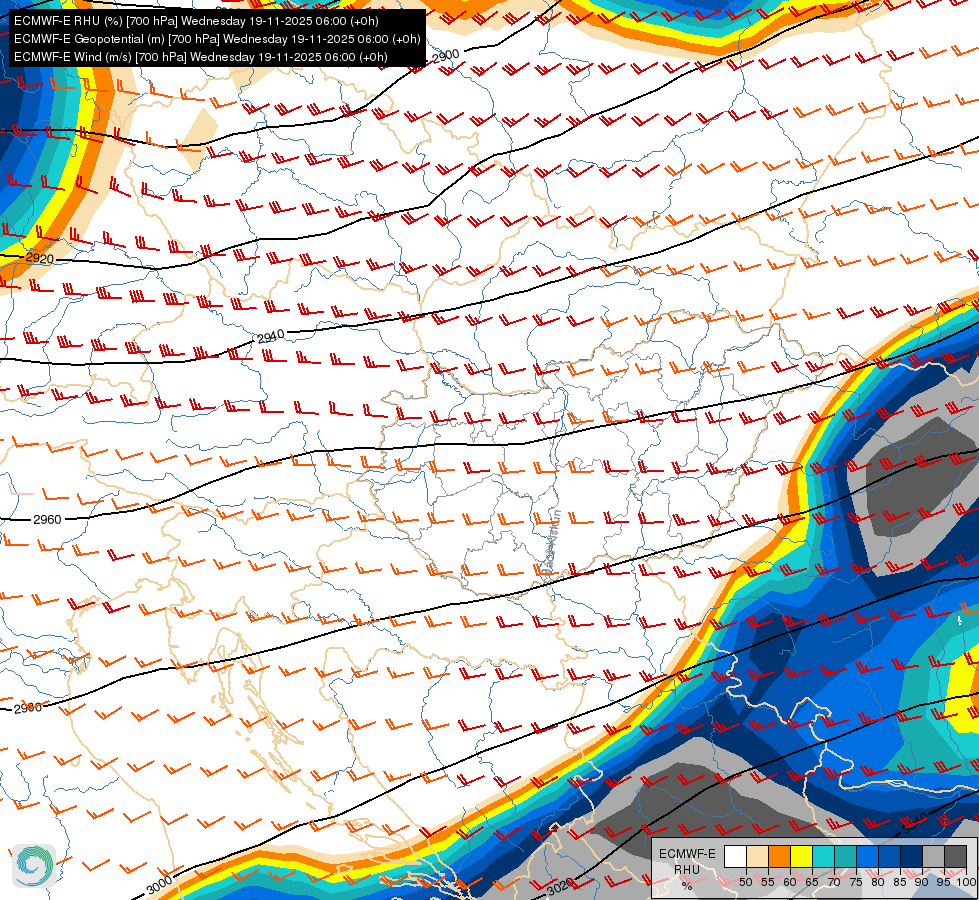Click the legend value 70
979x900 pixels.
tap(834, 882)
